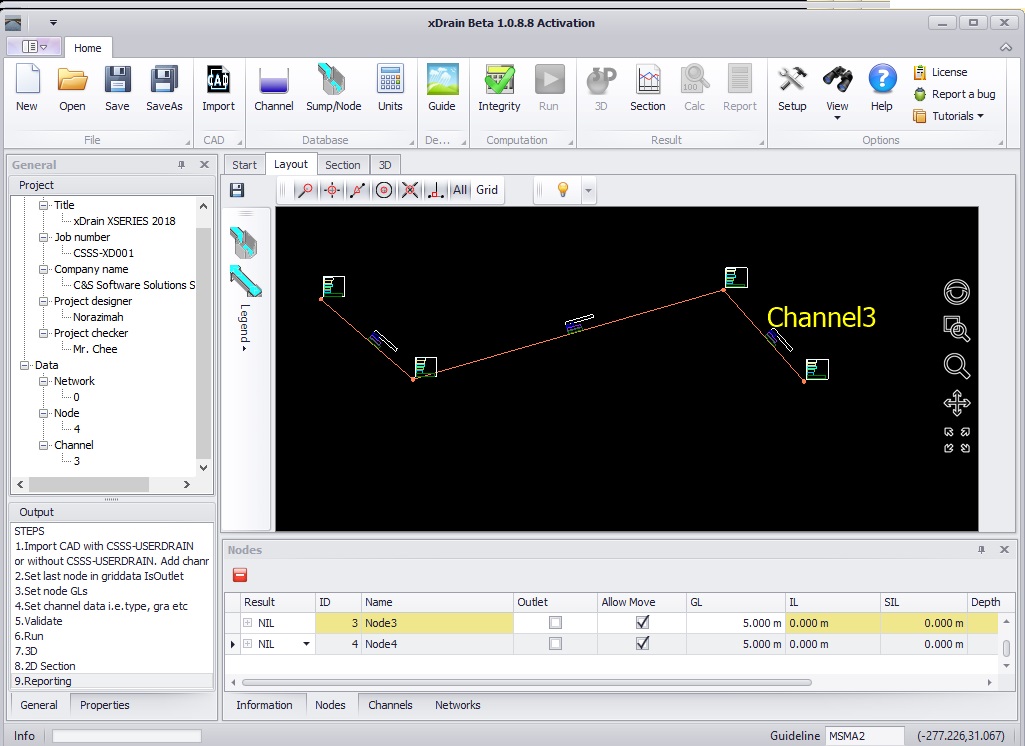Uncheck Allow Move for Node3

[x=642, y=623]
